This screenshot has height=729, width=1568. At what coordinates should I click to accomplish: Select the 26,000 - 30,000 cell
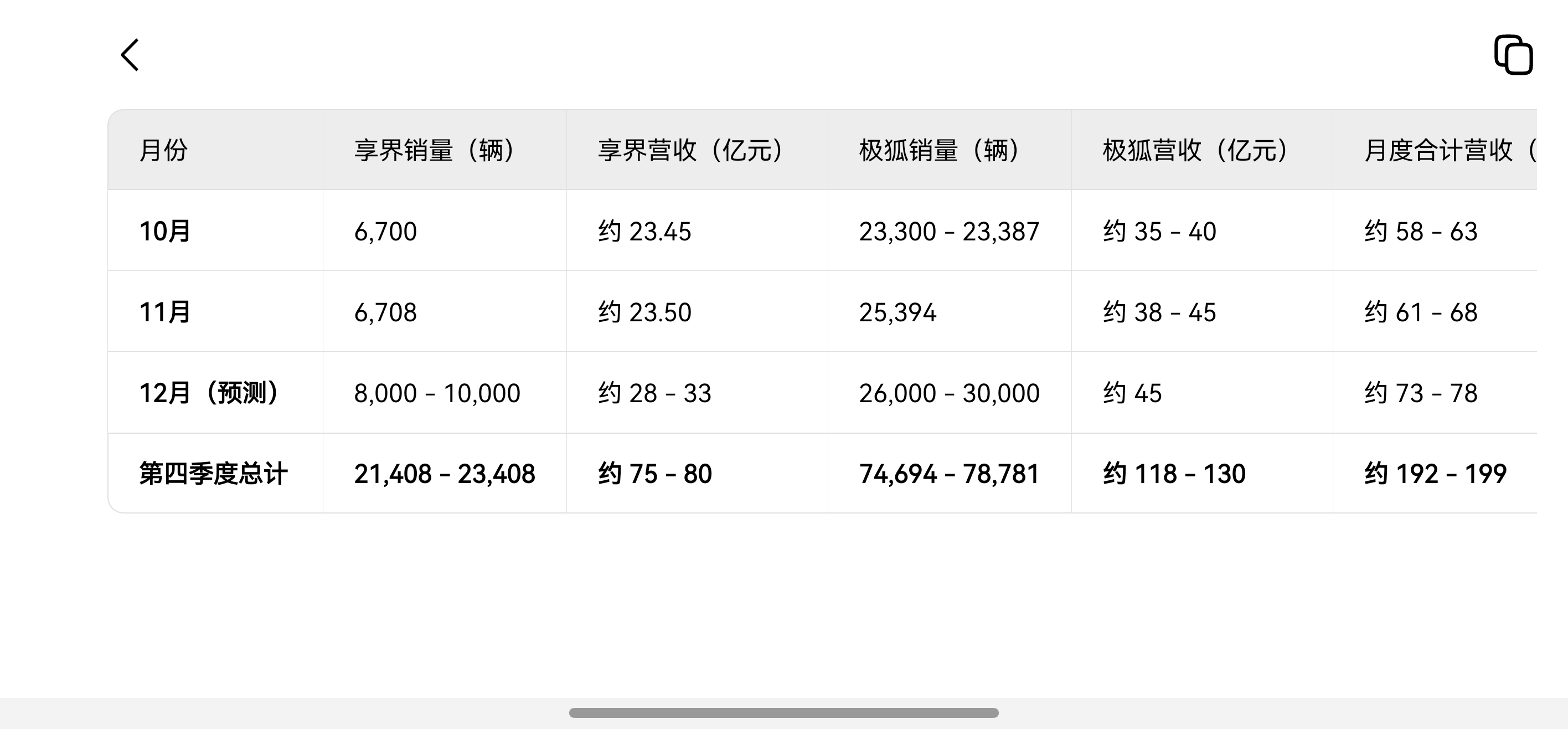949,393
